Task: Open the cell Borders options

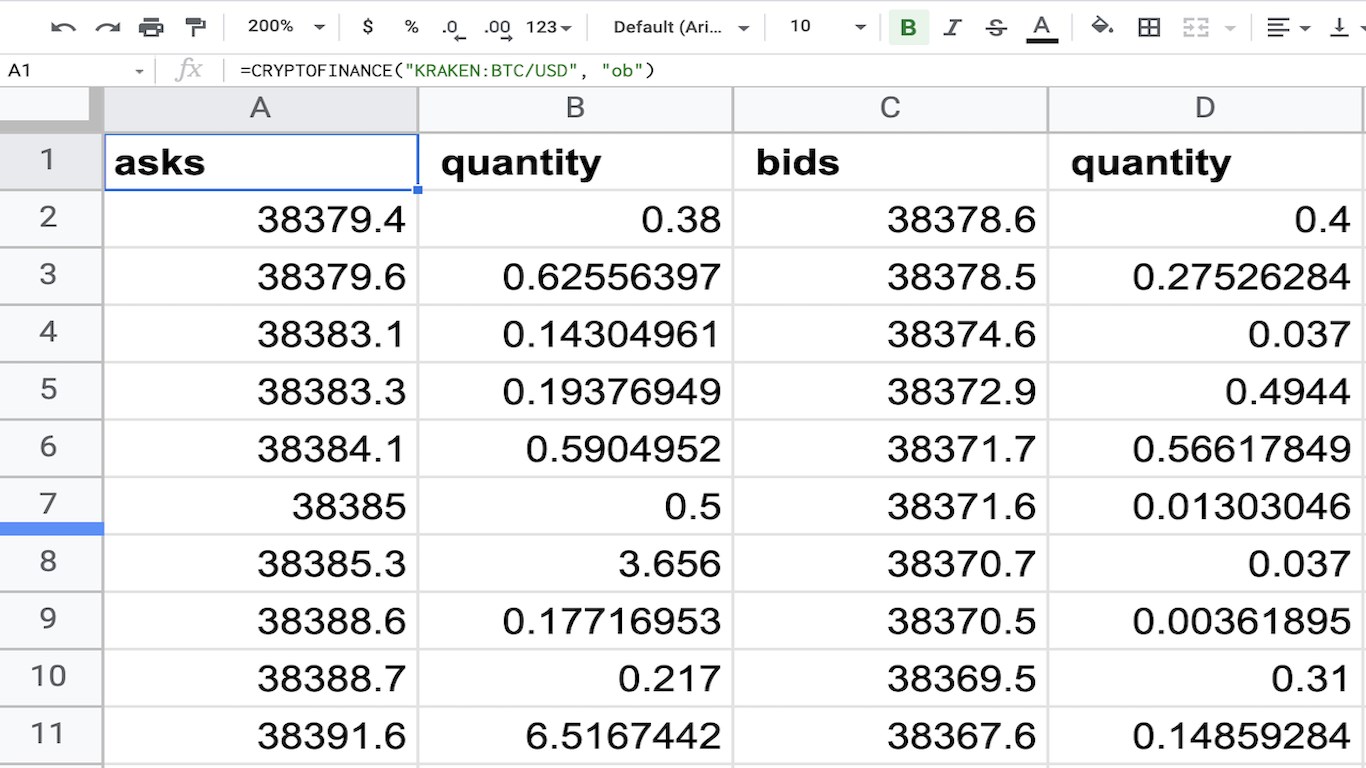Action: point(1149,27)
